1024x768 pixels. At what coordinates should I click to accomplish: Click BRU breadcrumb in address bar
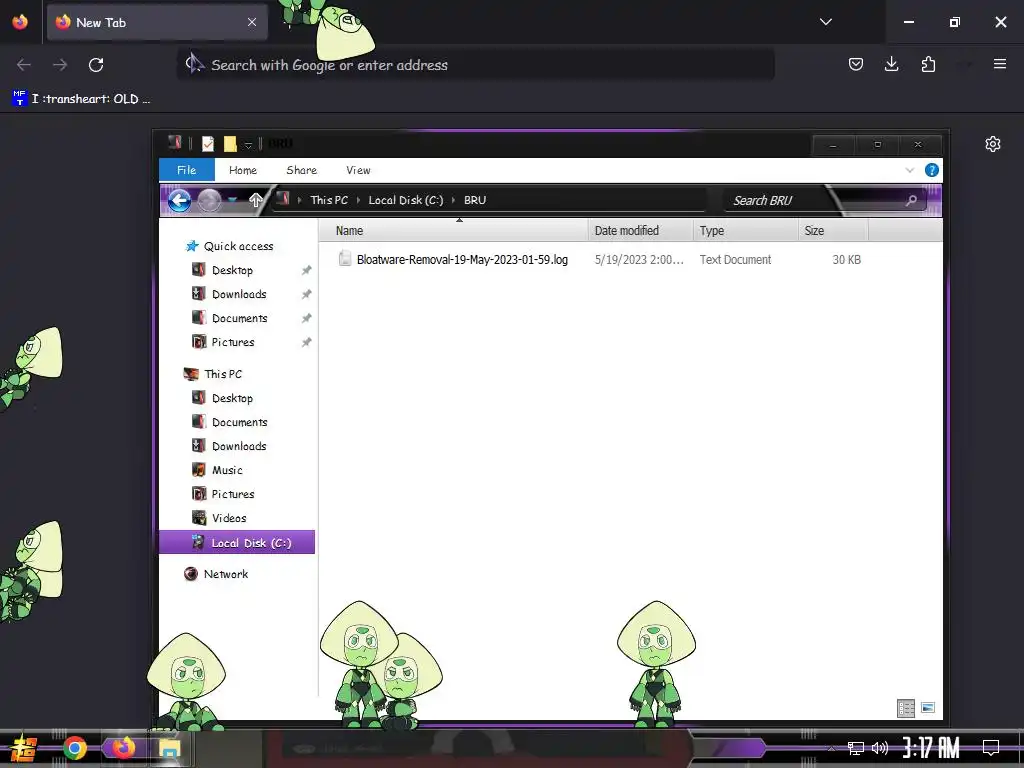[475, 200]
